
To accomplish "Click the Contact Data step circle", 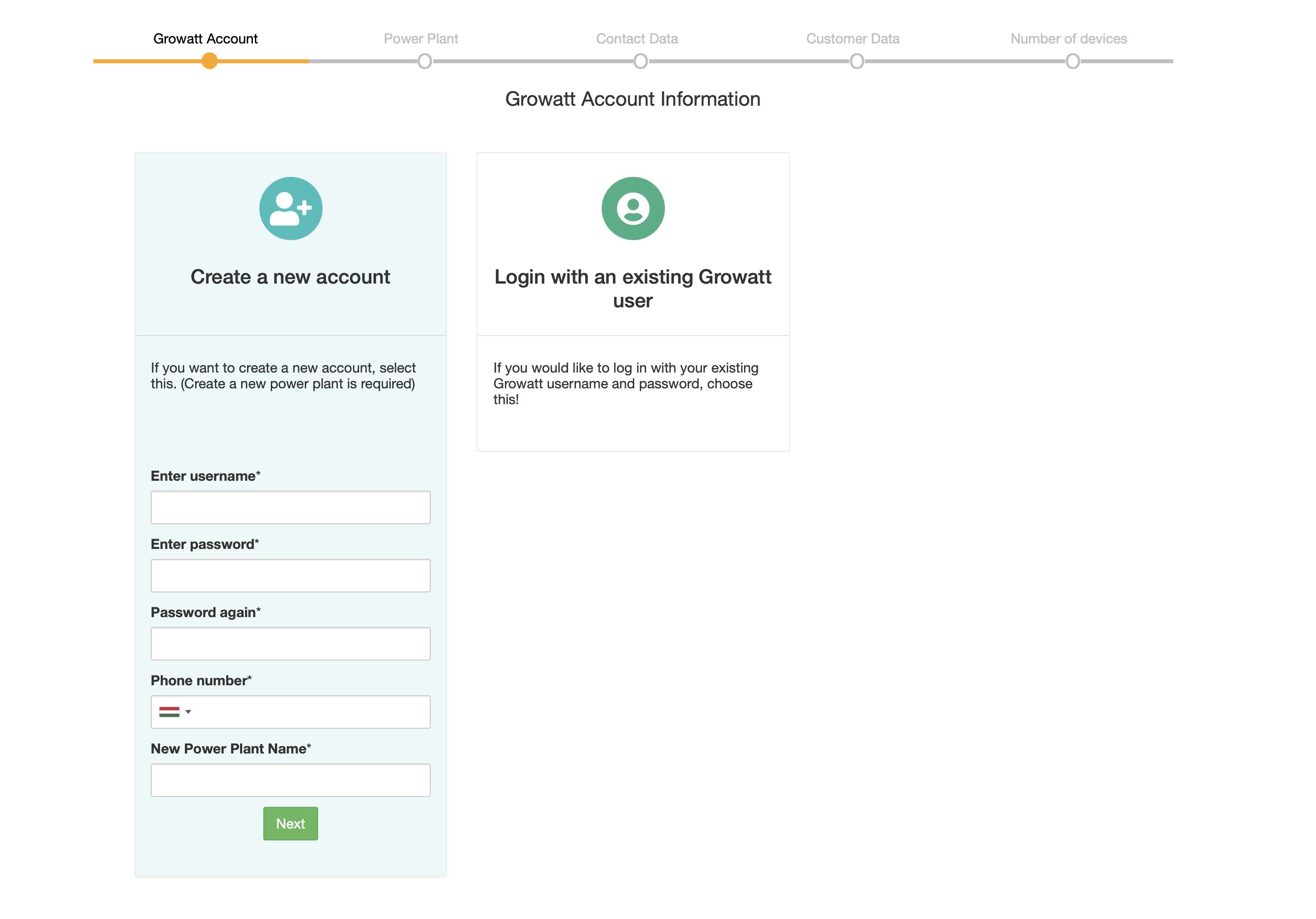I will point(641,61).
